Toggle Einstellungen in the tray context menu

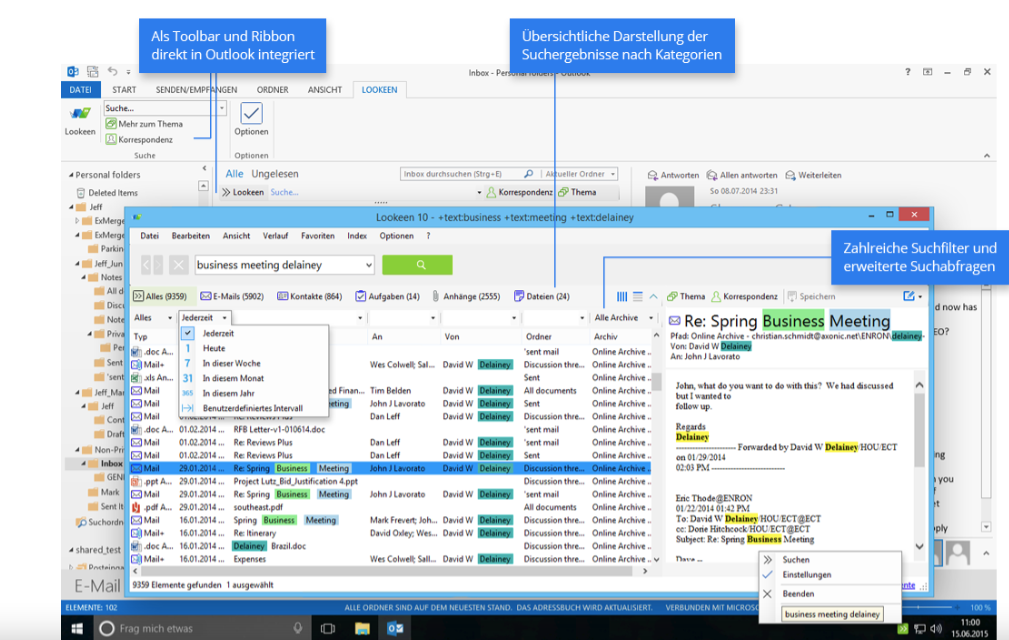coord(806,575)
